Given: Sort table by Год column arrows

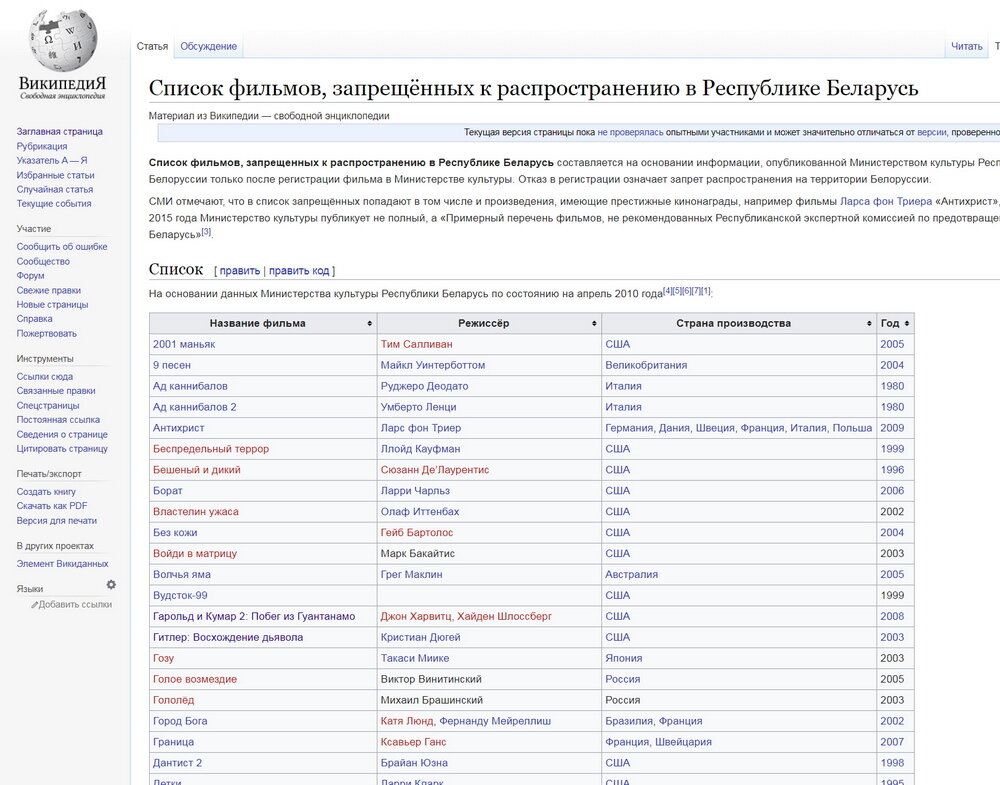Looking at the screenshot, I should coord(907,323).
